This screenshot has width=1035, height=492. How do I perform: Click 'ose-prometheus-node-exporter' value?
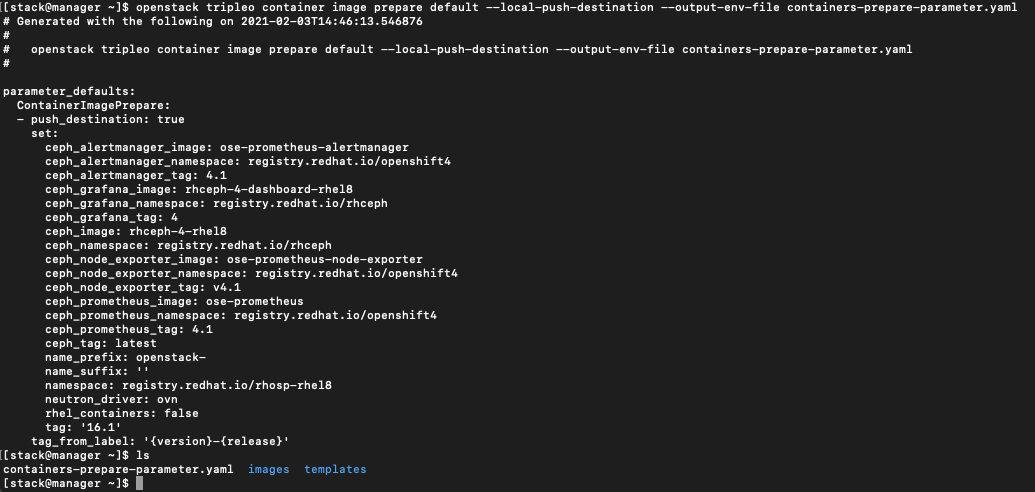pos(325,260)
